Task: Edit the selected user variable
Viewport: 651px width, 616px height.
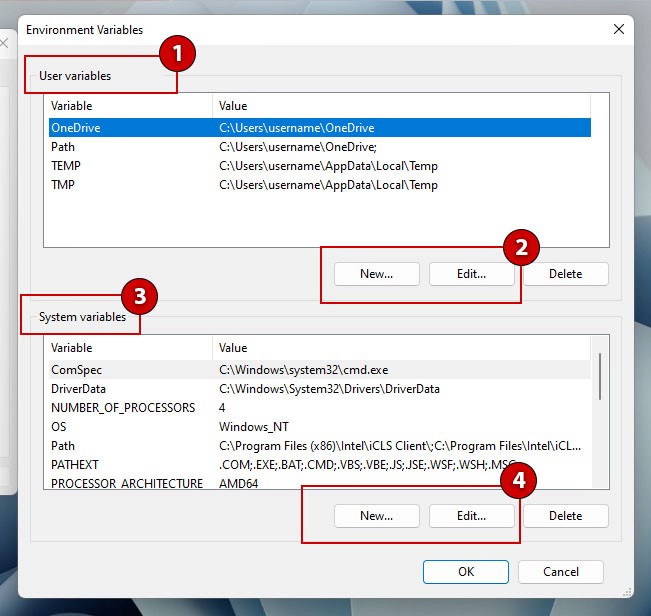Action: click(x=471, y=274)
